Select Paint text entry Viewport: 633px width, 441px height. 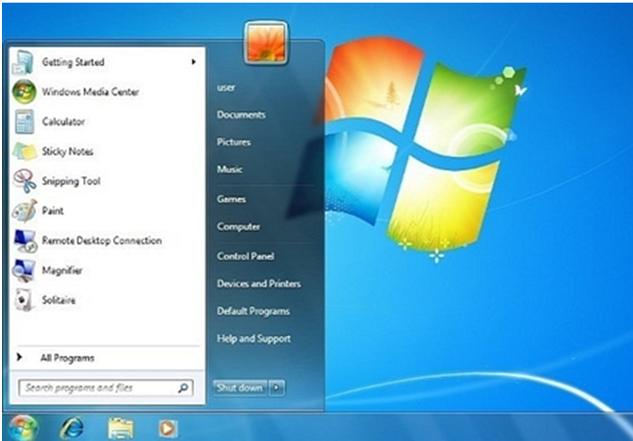(53, 211)
